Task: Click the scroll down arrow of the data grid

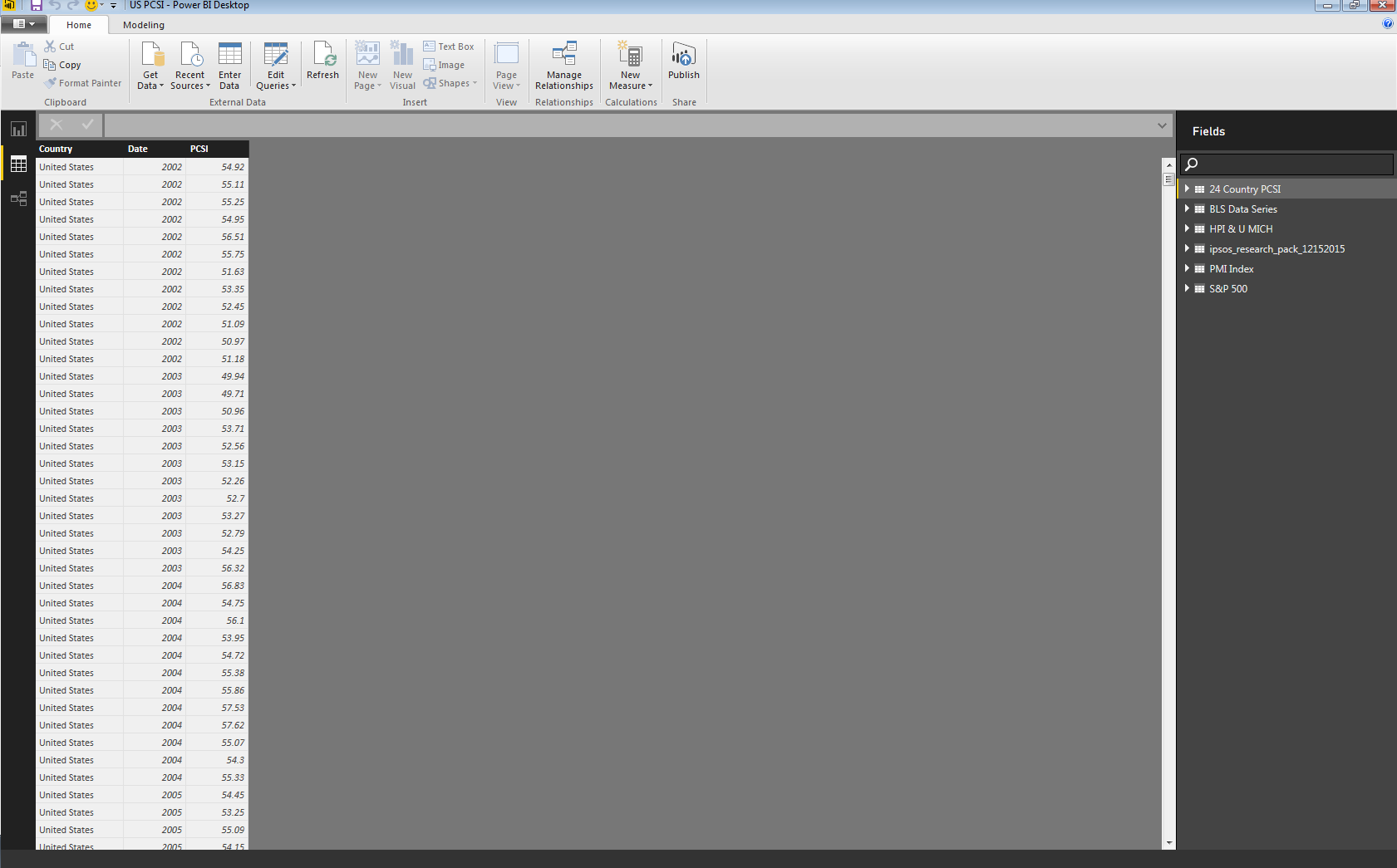Action: (1168, 842)
